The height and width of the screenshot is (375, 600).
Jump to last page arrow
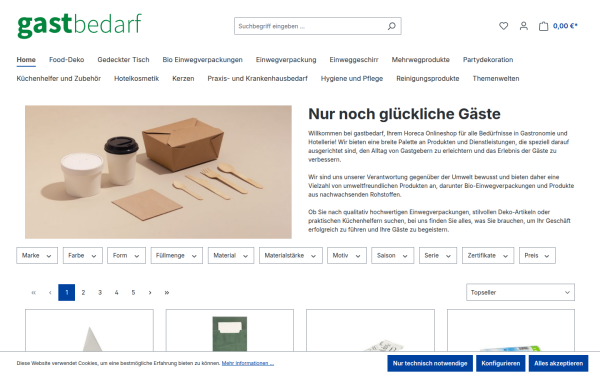click(x=167, y=292)
